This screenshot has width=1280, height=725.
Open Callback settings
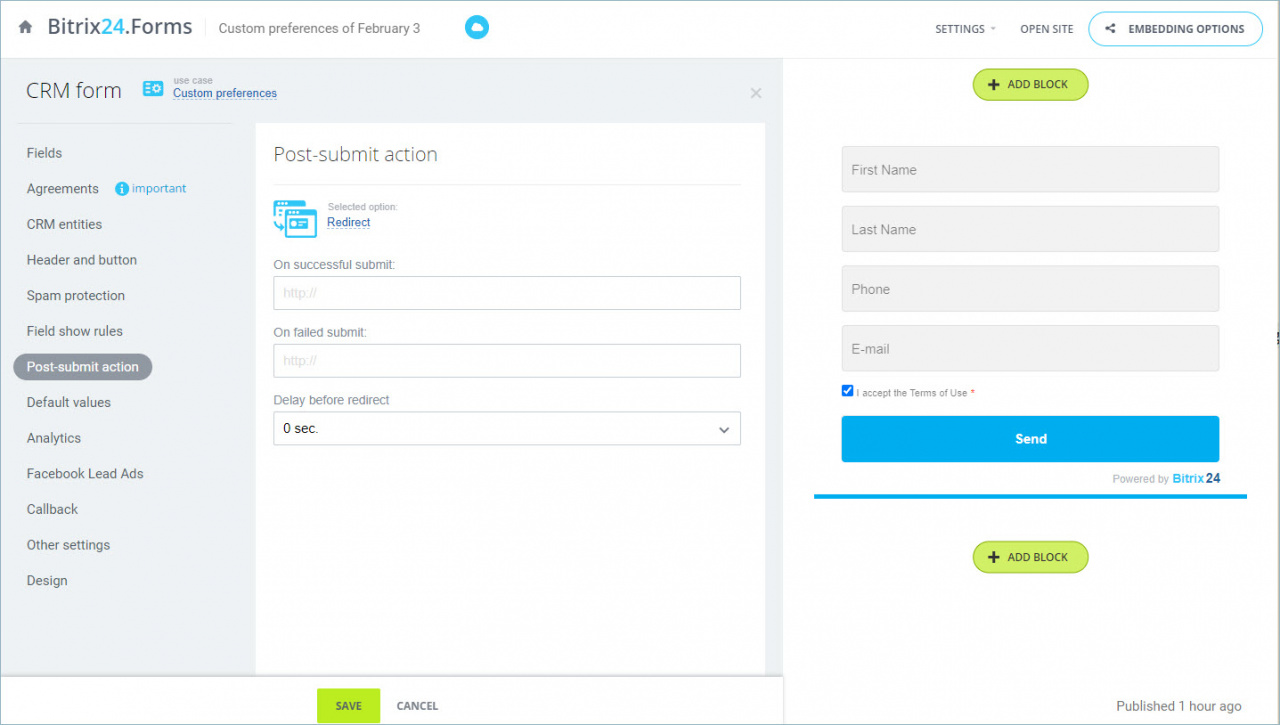[52, 509]
